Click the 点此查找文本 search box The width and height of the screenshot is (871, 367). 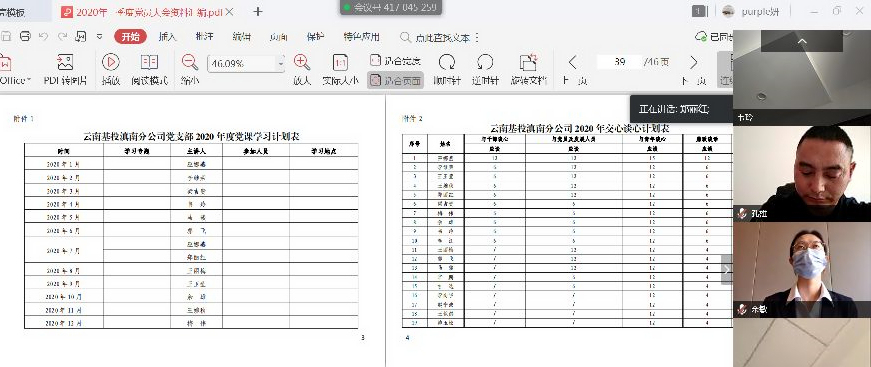tap(435, 38)
